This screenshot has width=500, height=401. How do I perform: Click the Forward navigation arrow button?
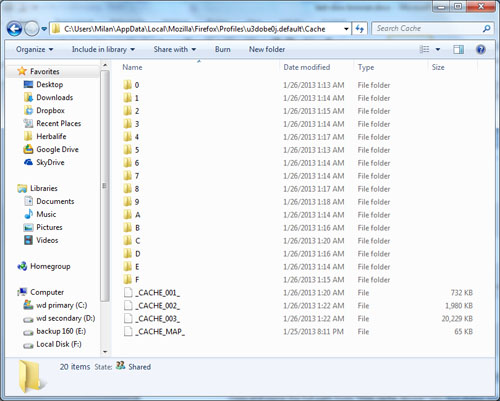[x=32, y=29]
